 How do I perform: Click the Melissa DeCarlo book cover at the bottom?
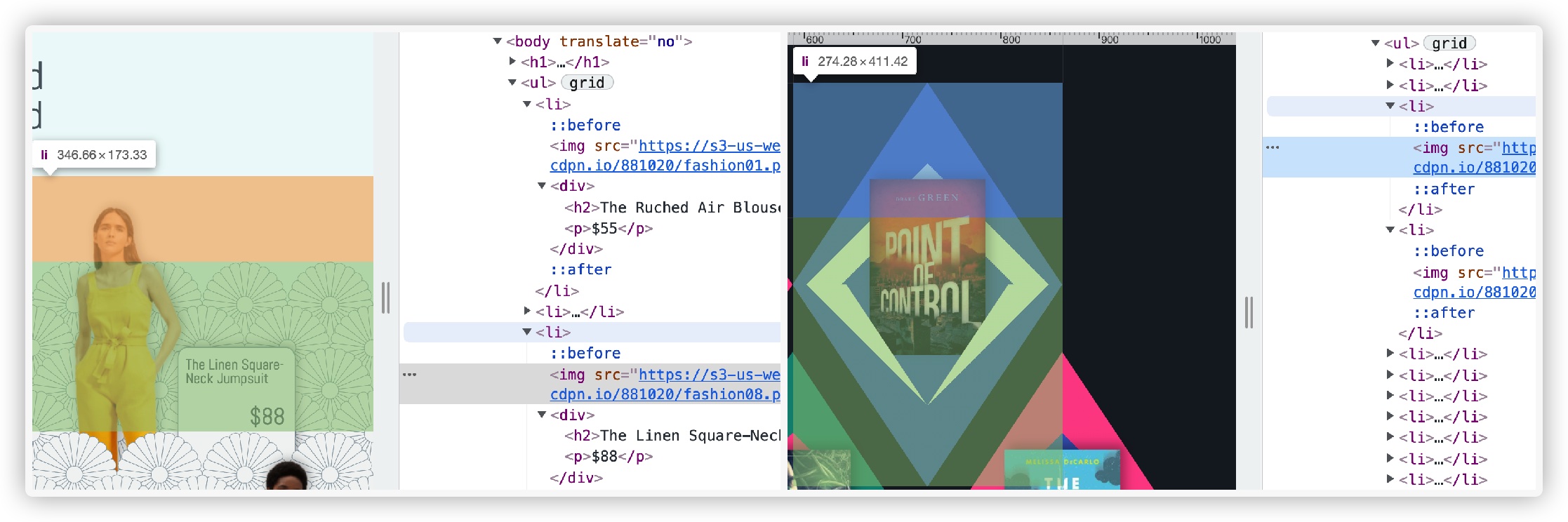(1061, 469)
